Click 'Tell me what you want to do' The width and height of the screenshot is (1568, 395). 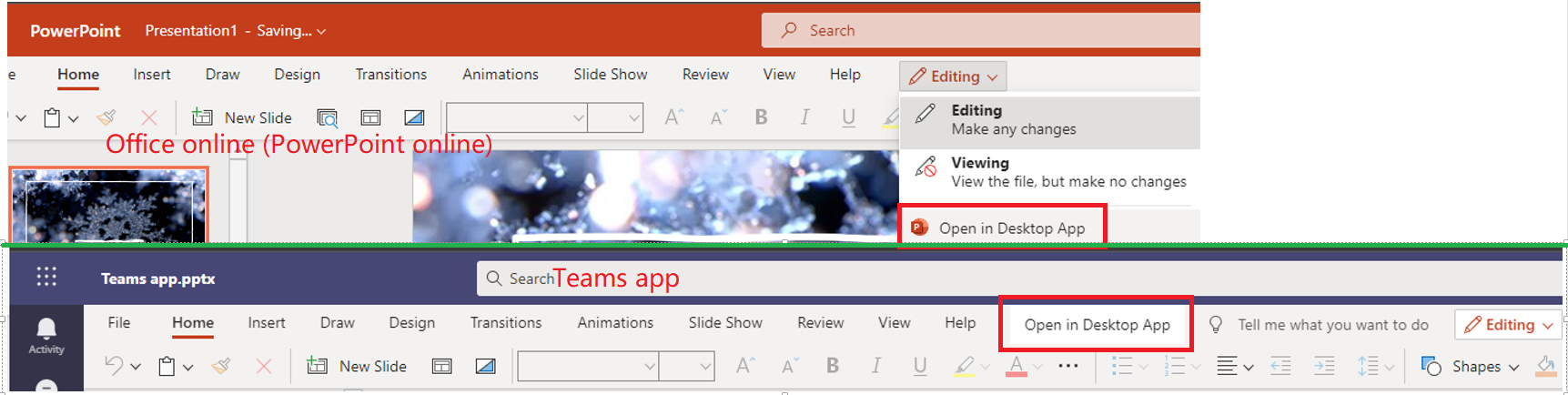pos(1332,325)
